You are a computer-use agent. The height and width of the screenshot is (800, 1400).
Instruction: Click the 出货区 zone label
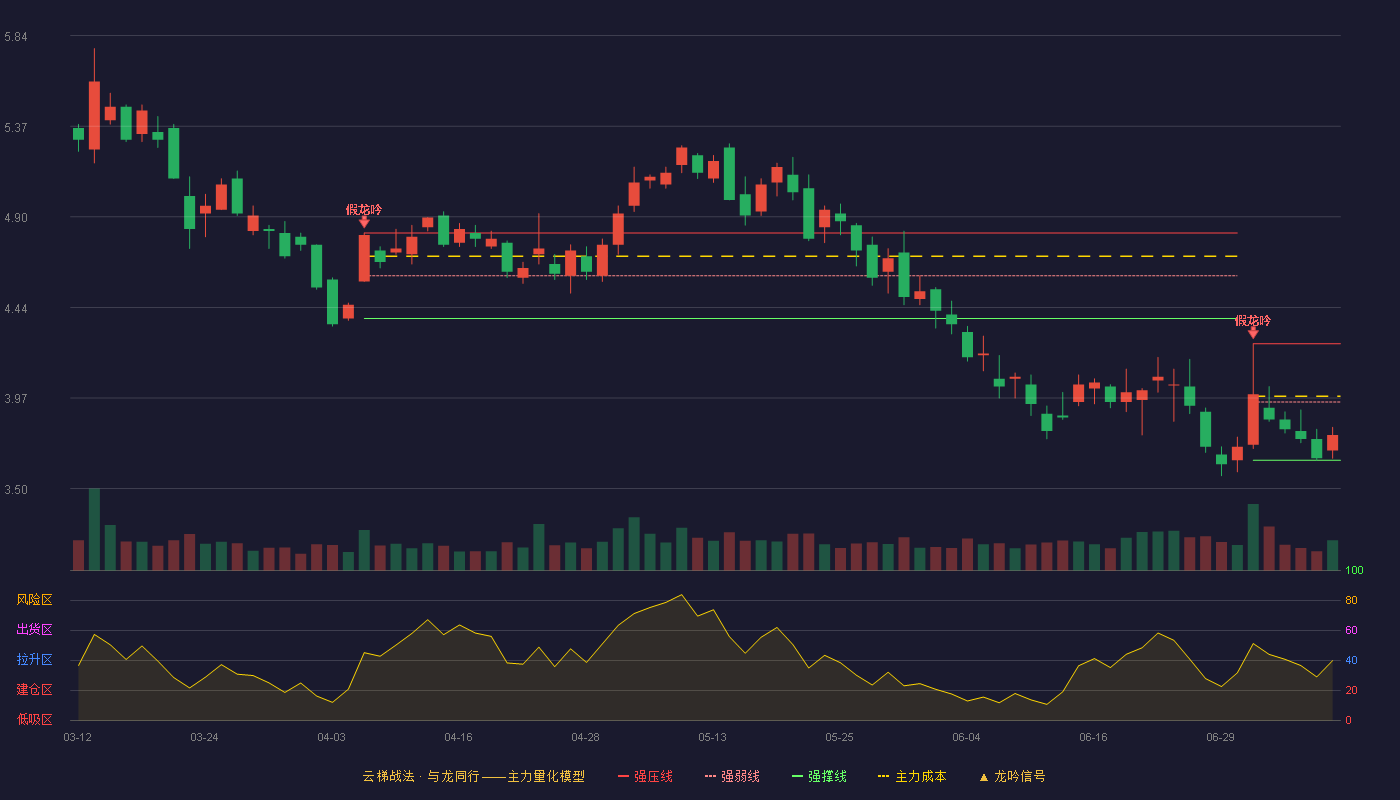coord(34,630)
